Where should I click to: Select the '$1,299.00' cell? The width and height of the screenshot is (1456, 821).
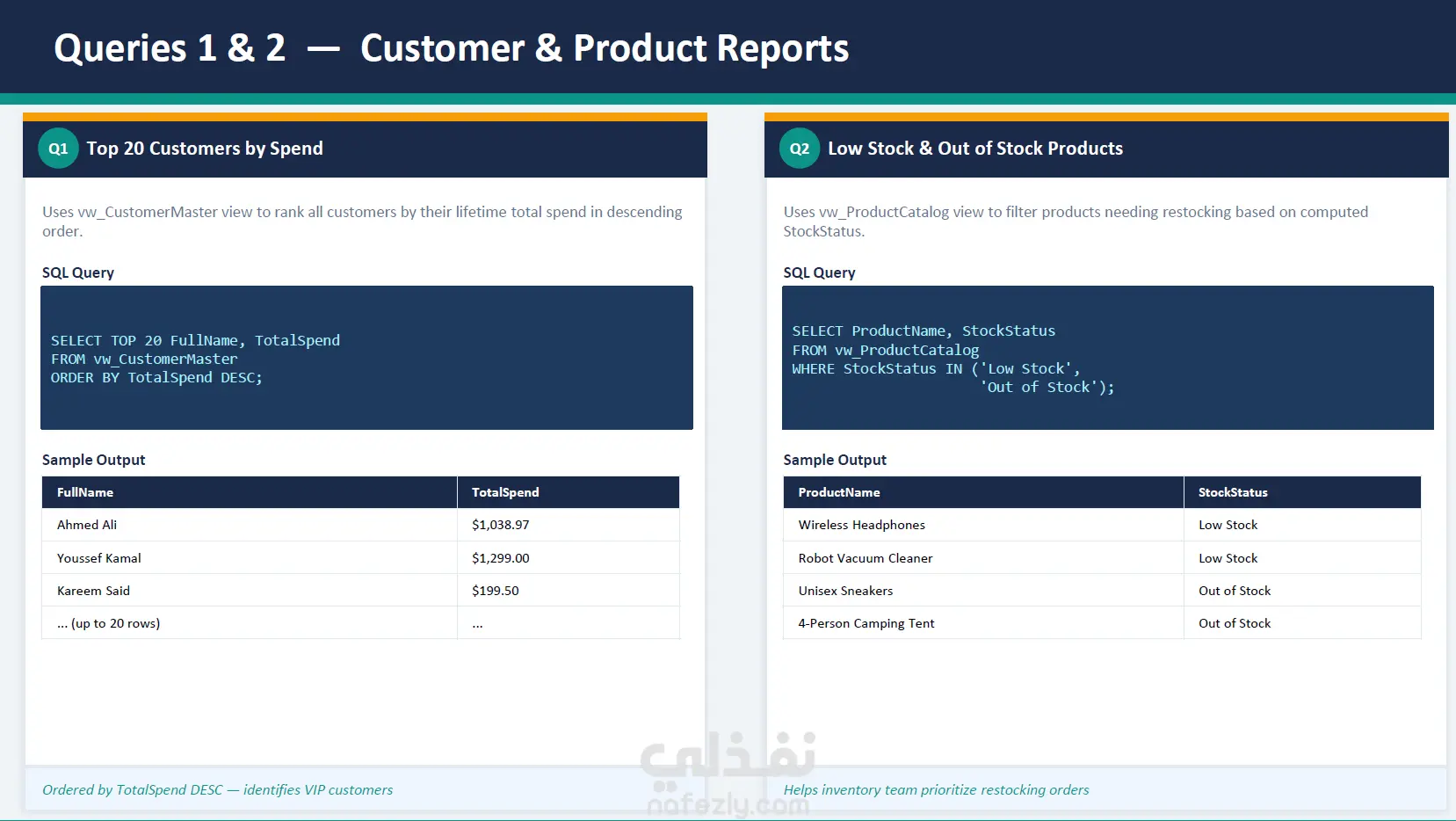coord(569,558)
